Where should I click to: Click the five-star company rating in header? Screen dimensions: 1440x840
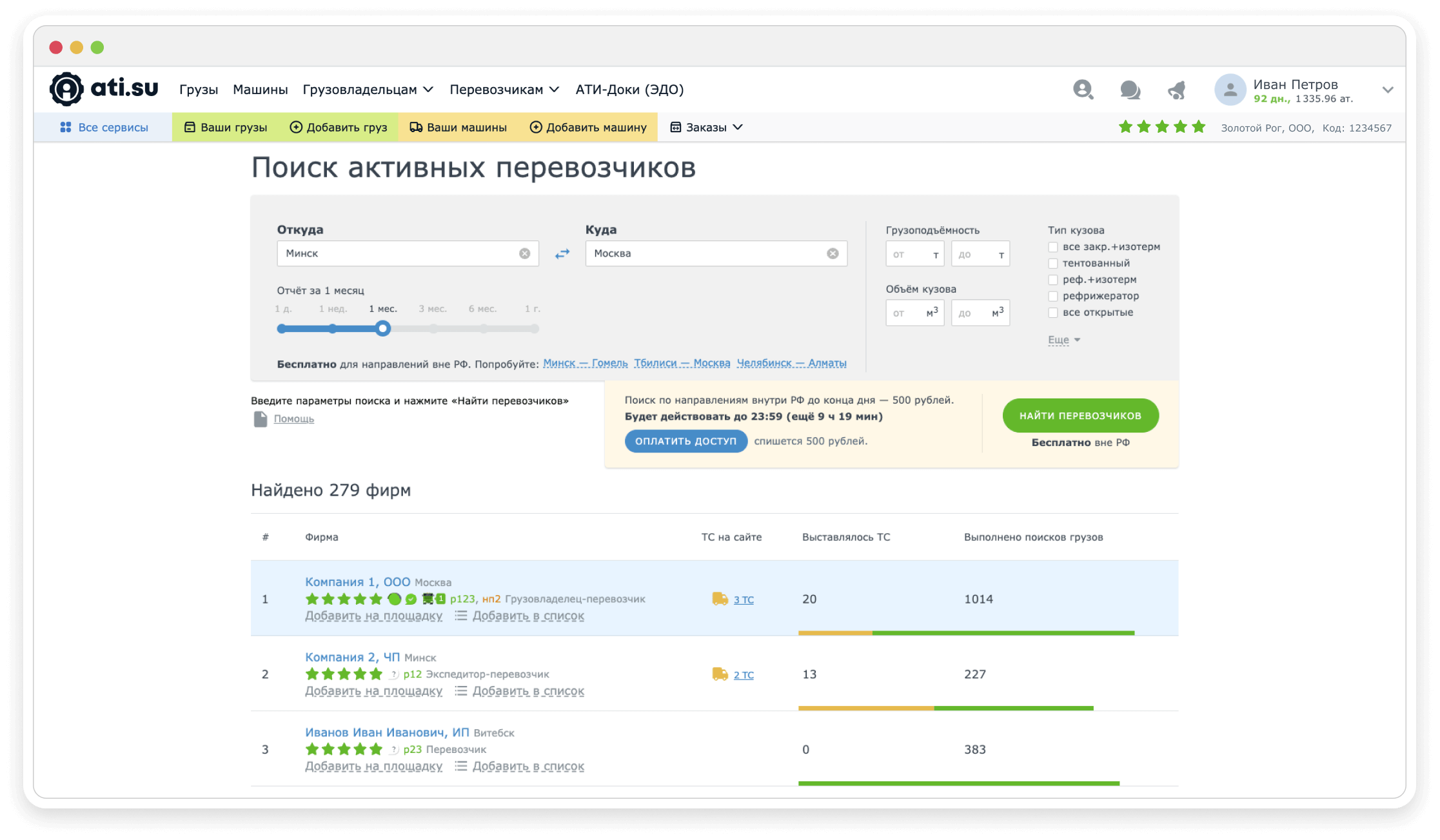(1162, 127)
